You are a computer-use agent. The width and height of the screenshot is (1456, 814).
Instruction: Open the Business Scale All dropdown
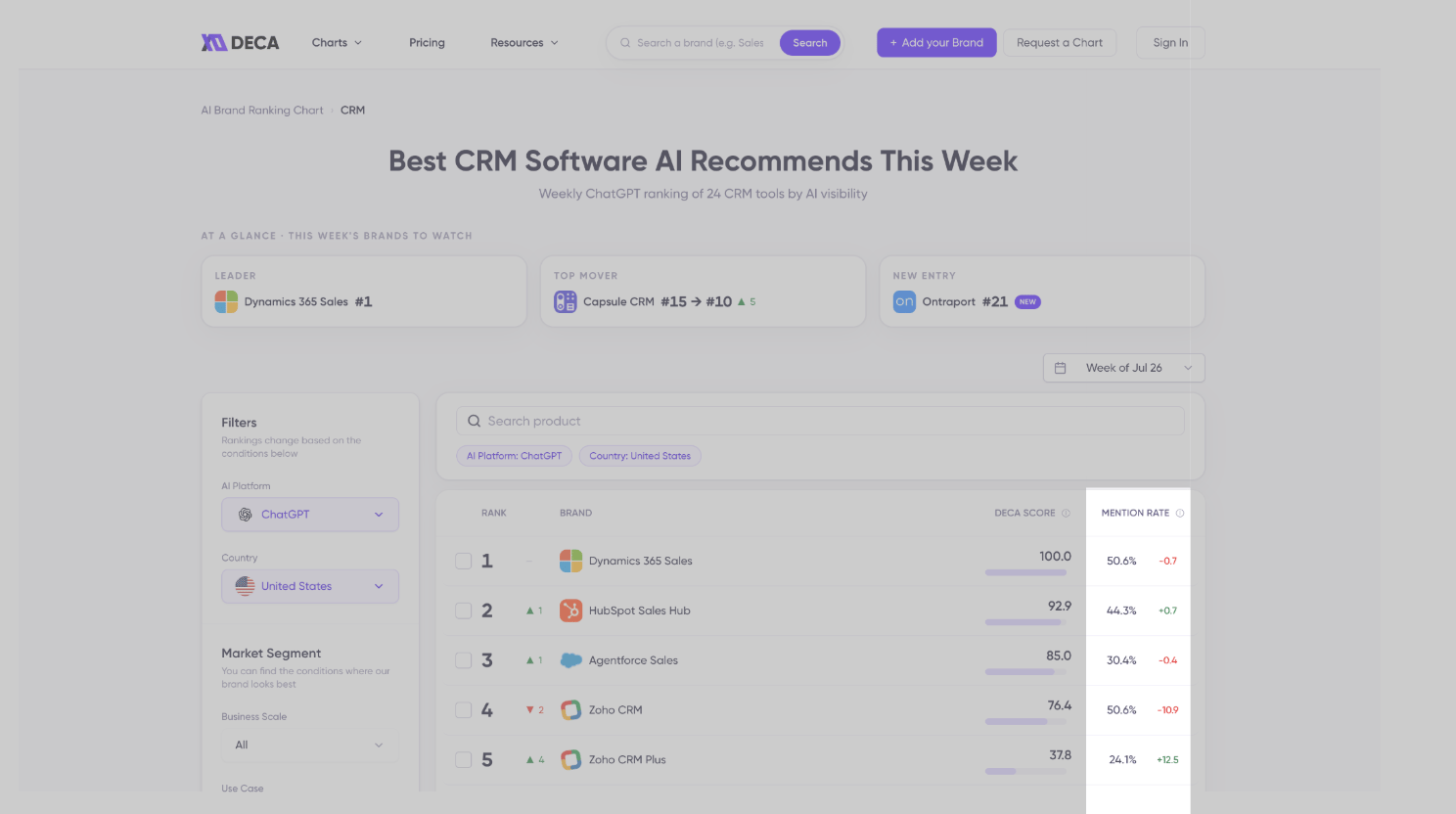(x=310, y=746)
